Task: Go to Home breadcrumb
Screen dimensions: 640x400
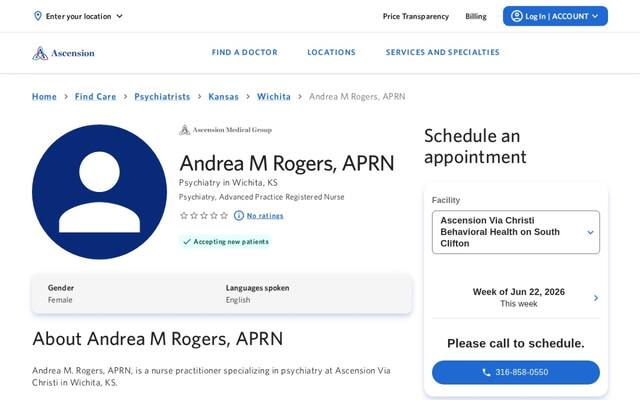Action: (x=44, y=97)
